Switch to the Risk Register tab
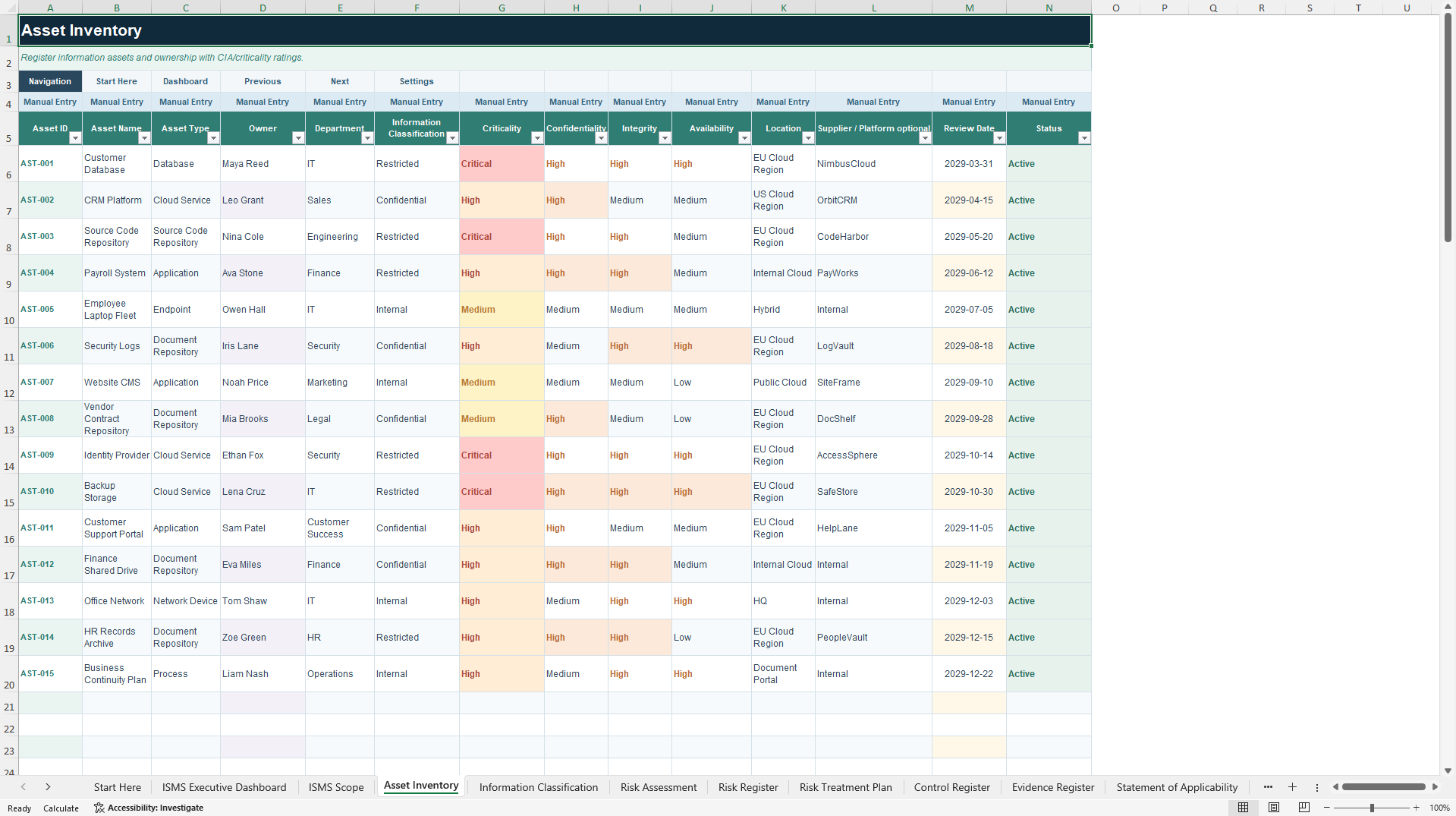The width and height of the screenshot is (1456, 816). pos(748,787)
